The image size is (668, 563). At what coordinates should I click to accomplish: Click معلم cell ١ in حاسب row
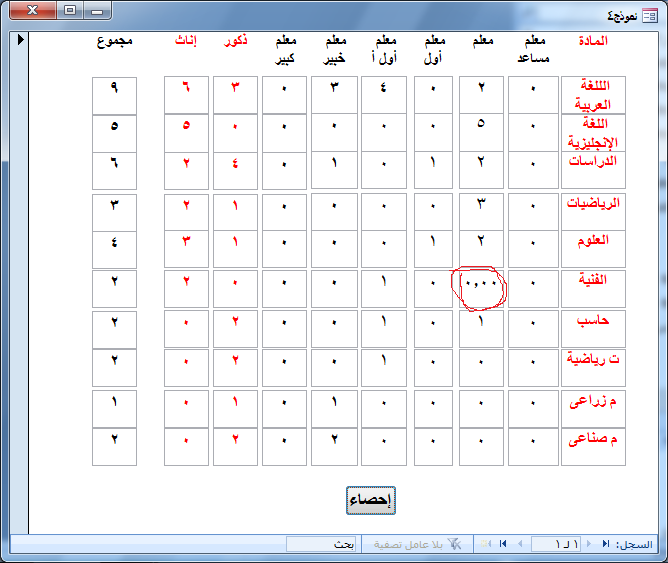481,329
